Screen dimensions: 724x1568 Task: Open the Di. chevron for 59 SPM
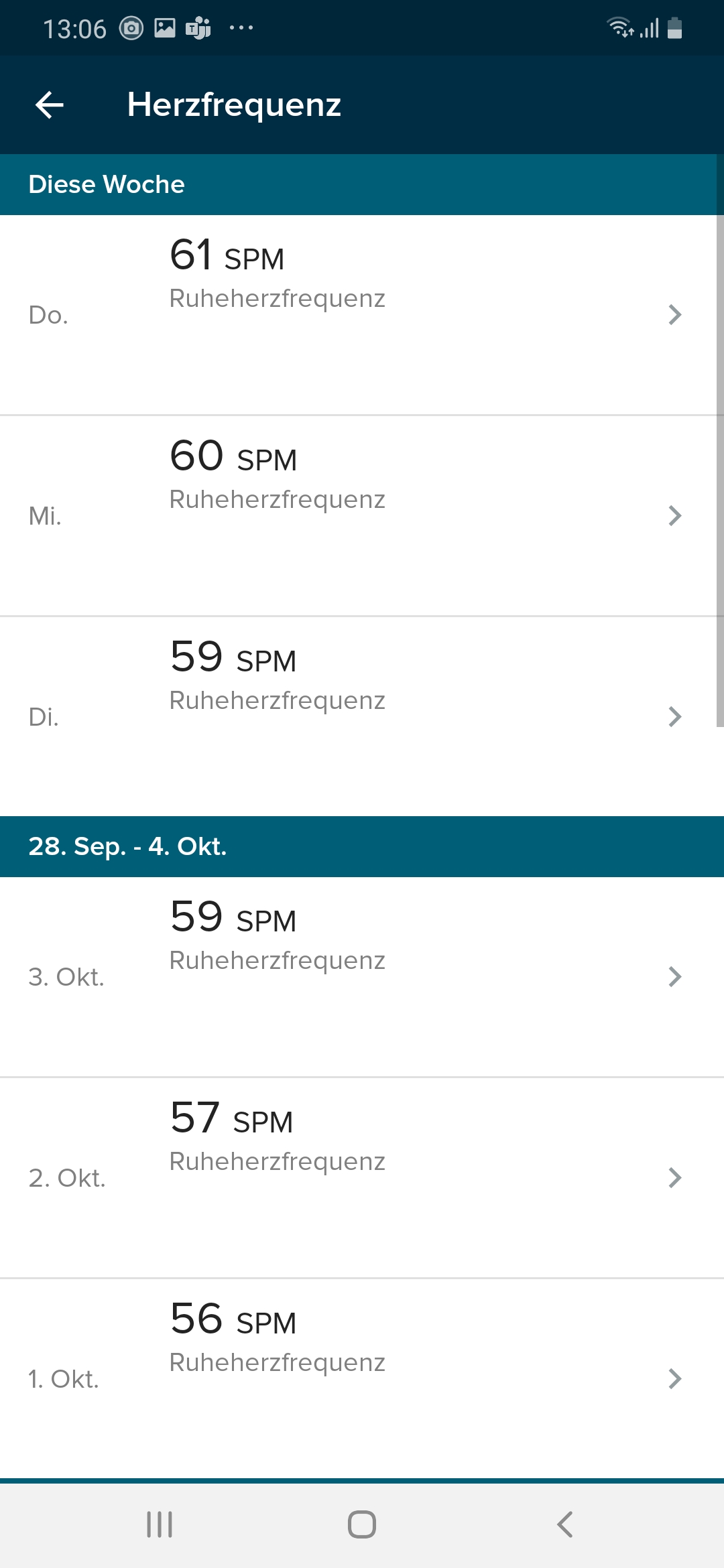point(675,716)
